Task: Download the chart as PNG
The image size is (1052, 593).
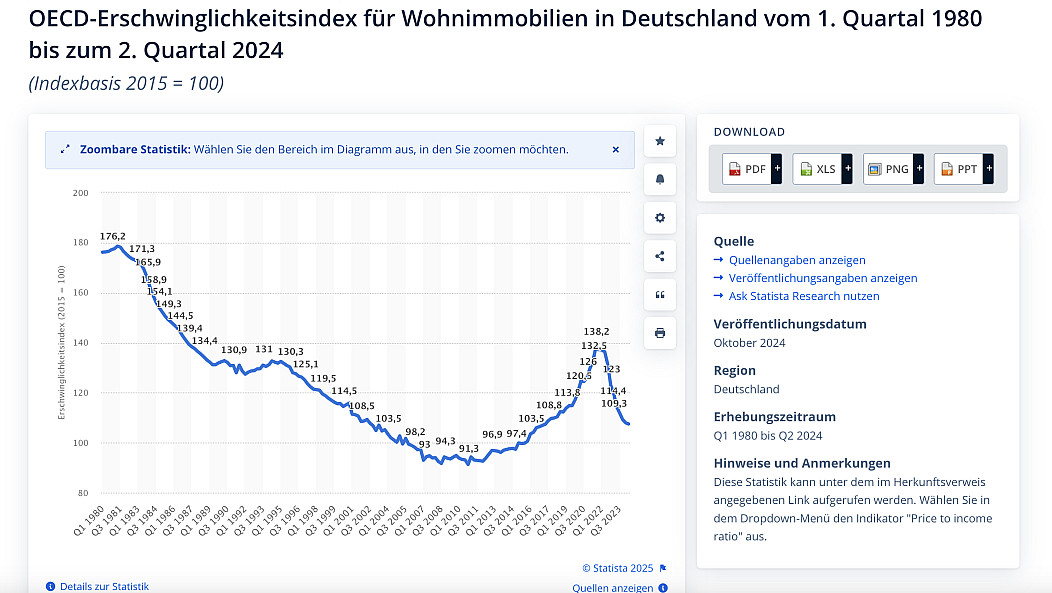Action: tap(887, 169)
